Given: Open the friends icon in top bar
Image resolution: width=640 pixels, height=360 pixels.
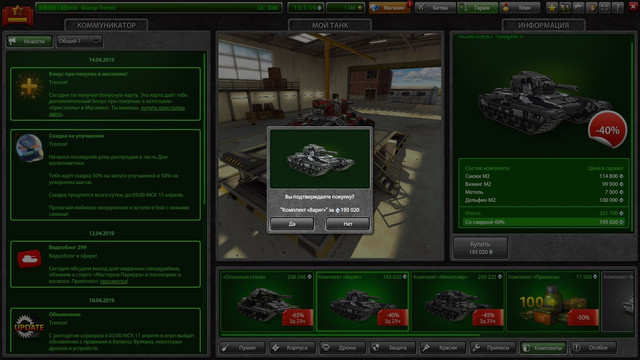Looking at the screenshot, I should [565, 8].
